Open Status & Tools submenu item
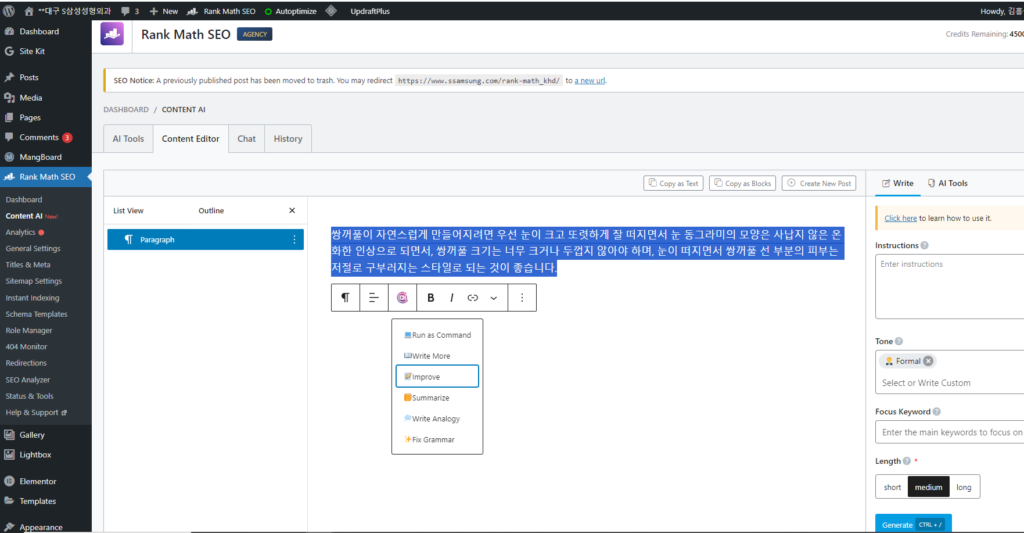The width and height of the screenshot is (1024, 533). [29, 396]
